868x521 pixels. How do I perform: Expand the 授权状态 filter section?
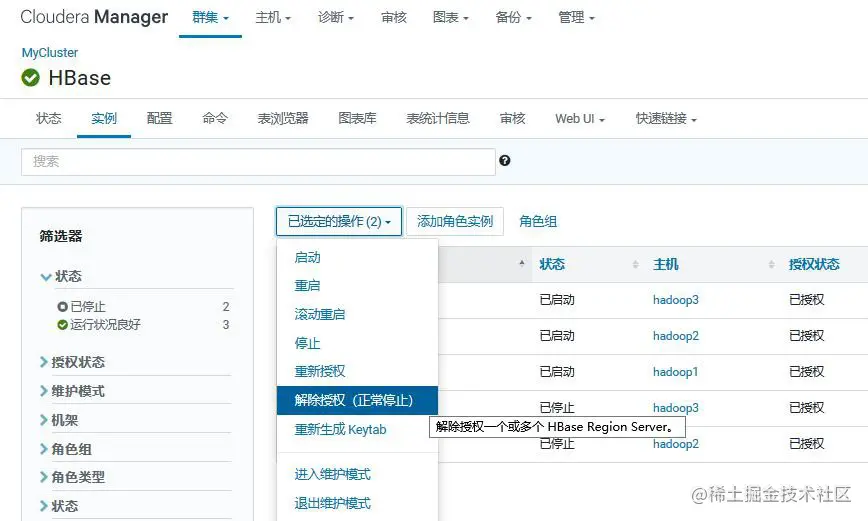tap(73, 362)
